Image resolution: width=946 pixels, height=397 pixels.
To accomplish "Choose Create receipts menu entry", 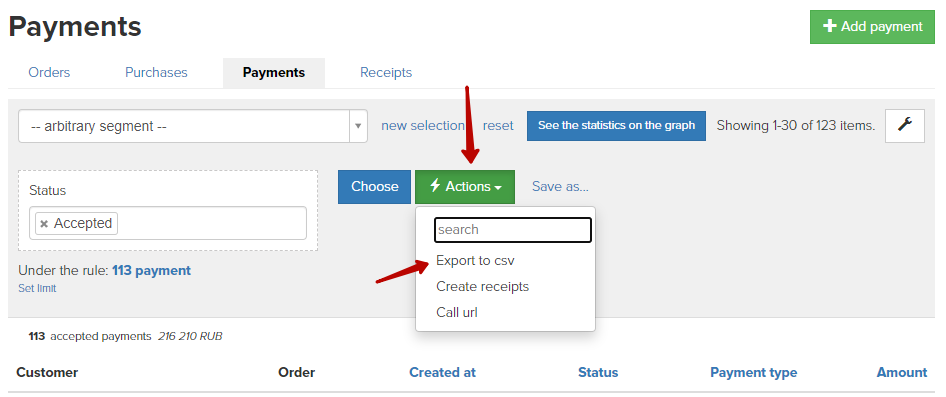I will [483, 287].
